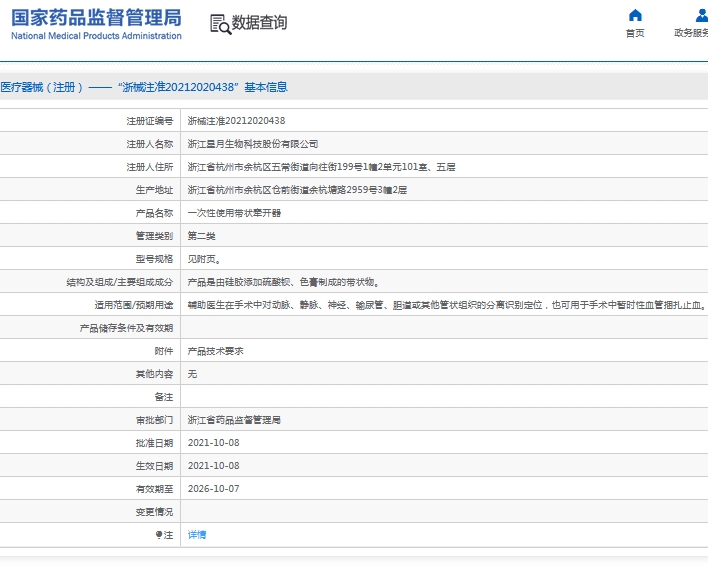
Task: Click approval department 浙江省药品监督管理局
Action: [x=234, y=420]
